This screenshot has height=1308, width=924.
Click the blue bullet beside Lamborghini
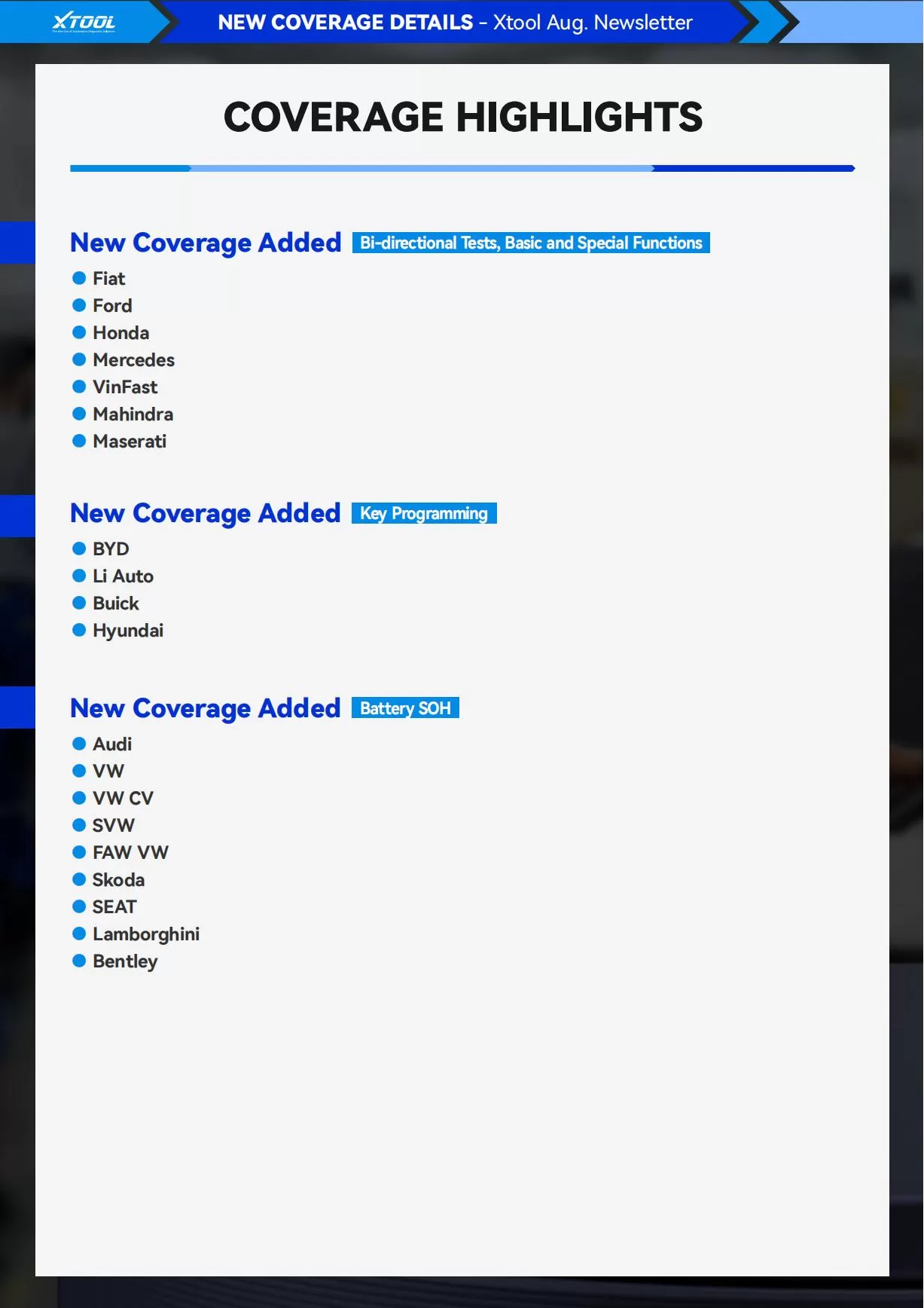[x=79, y=934]
